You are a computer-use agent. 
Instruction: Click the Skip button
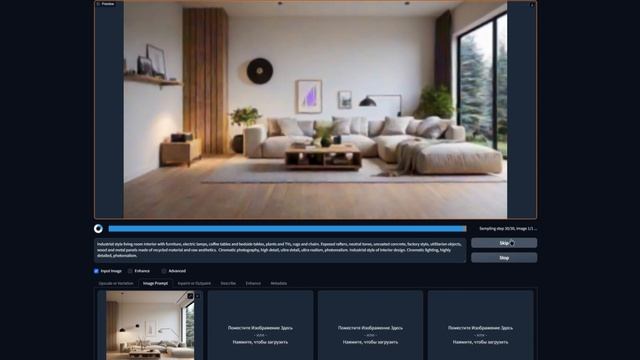pyautogui.click(x=504, y=243)
